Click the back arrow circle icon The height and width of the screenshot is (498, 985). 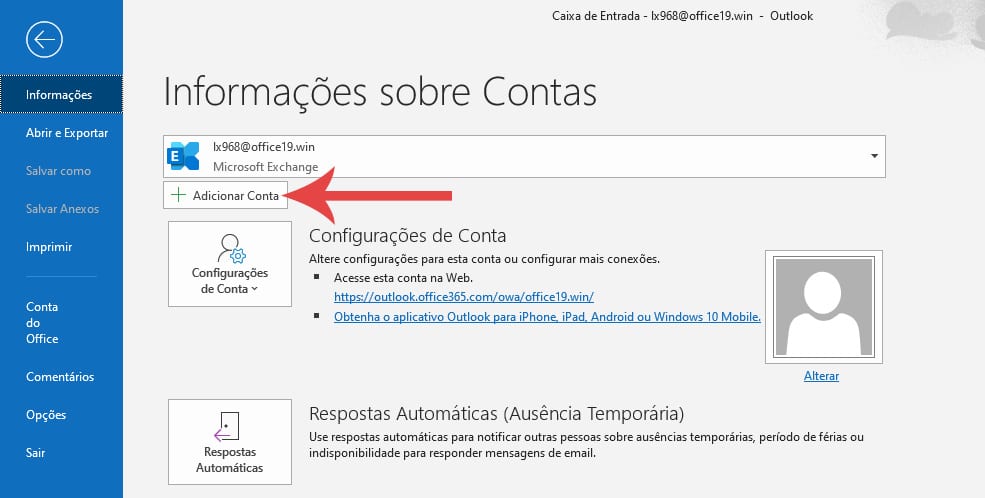[x=46, y=40]
